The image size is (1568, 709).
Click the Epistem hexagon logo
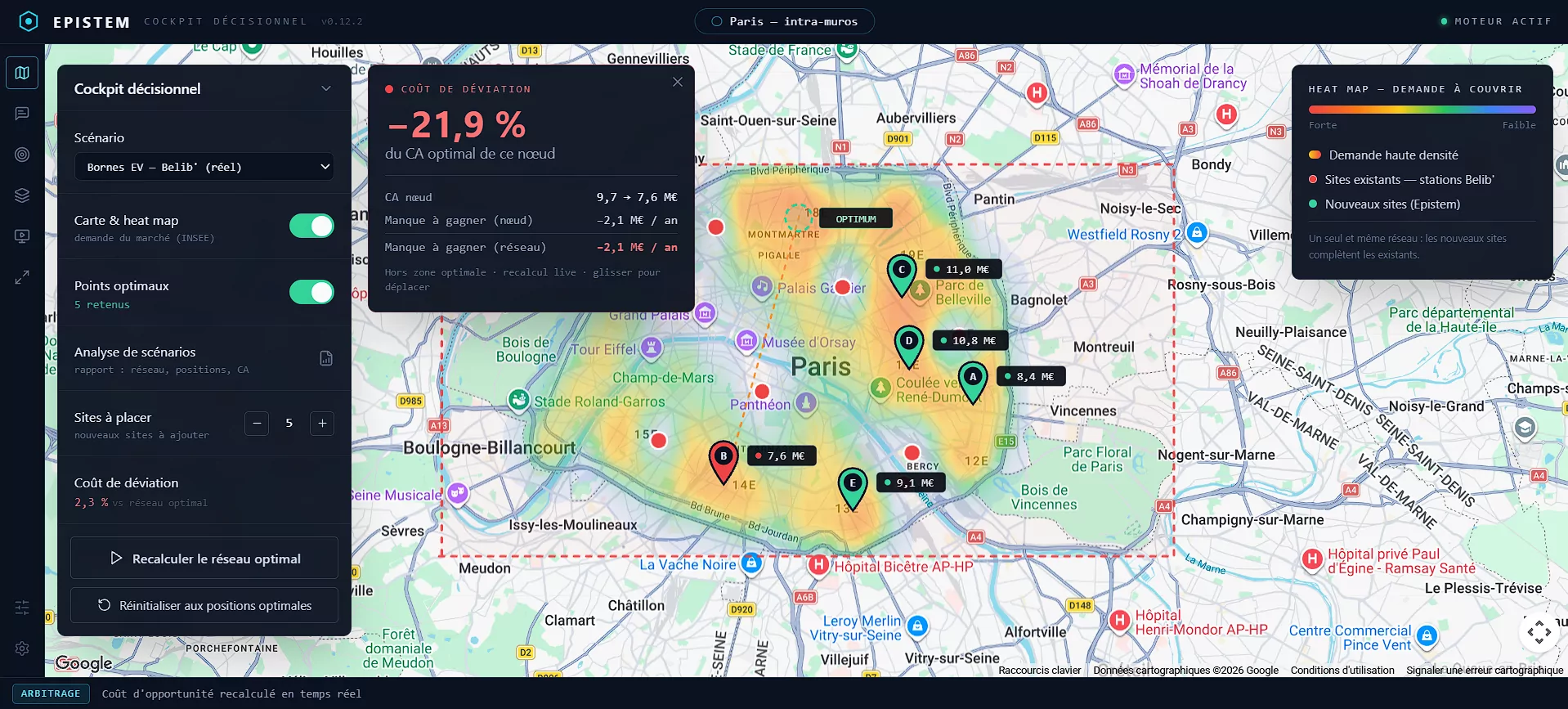click(x=29, y=21)
